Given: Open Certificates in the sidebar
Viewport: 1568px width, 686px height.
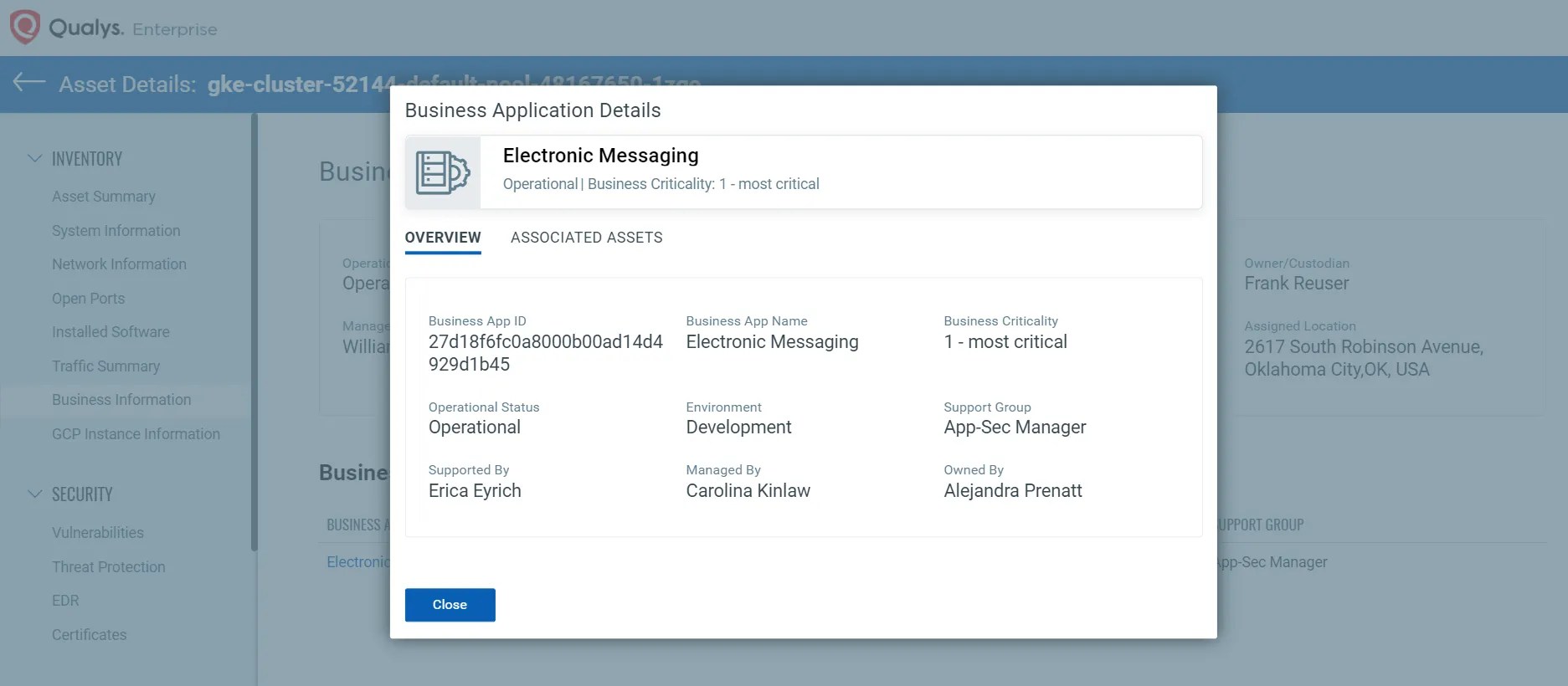Looking at the screenshot, I should point(90,635).
